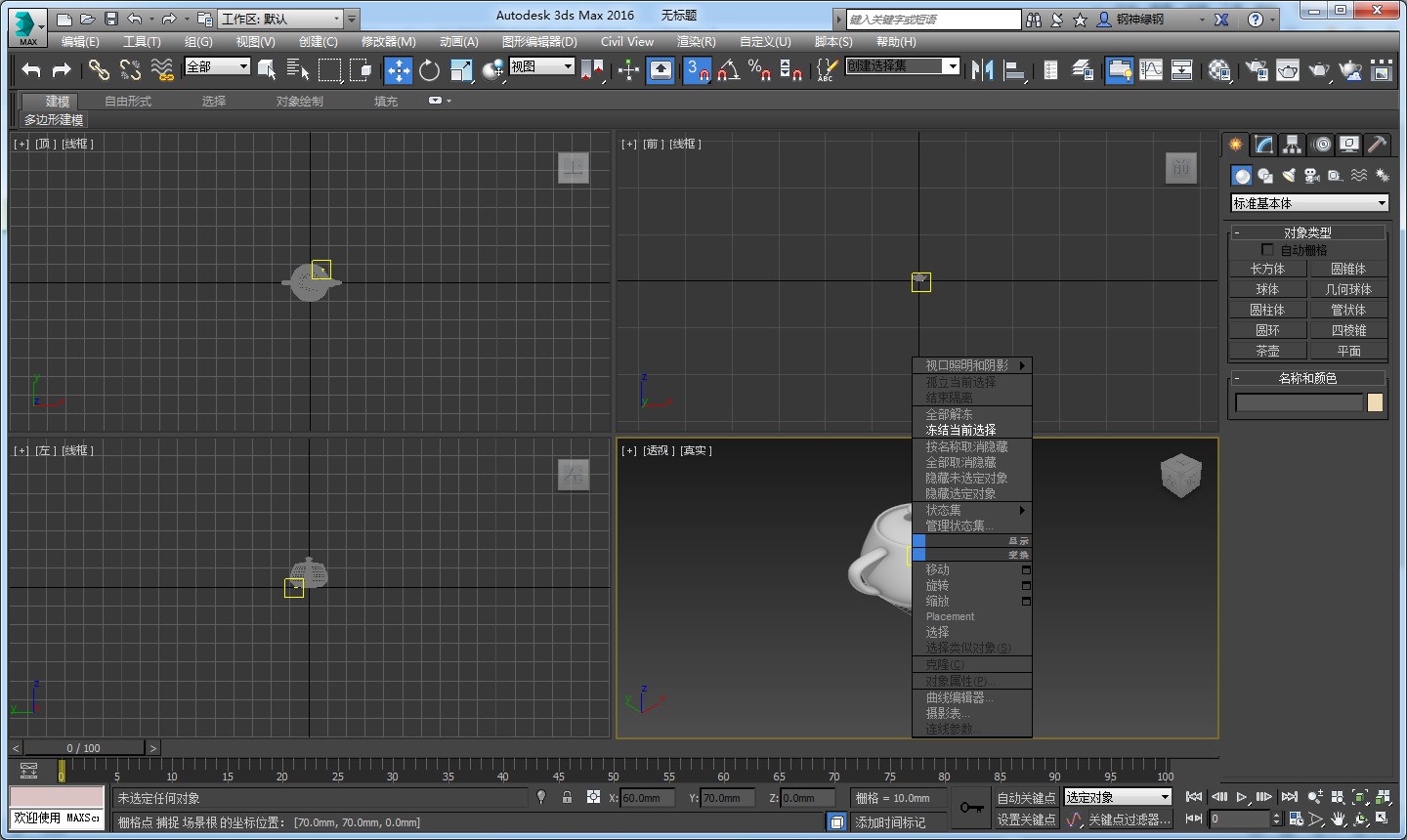Enable the 自动栅格 checkbox
This screenshot has height=840, width=1407.
coord(1267,250)
